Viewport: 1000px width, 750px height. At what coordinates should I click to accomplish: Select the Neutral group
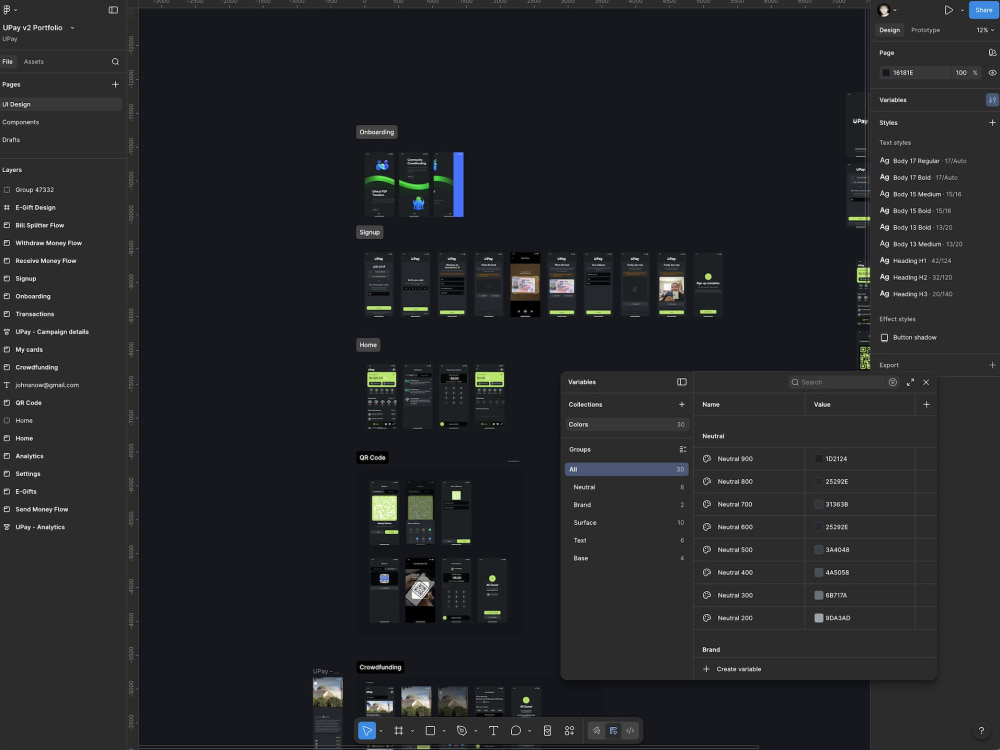pyautogui.click(x=626, y=487)
